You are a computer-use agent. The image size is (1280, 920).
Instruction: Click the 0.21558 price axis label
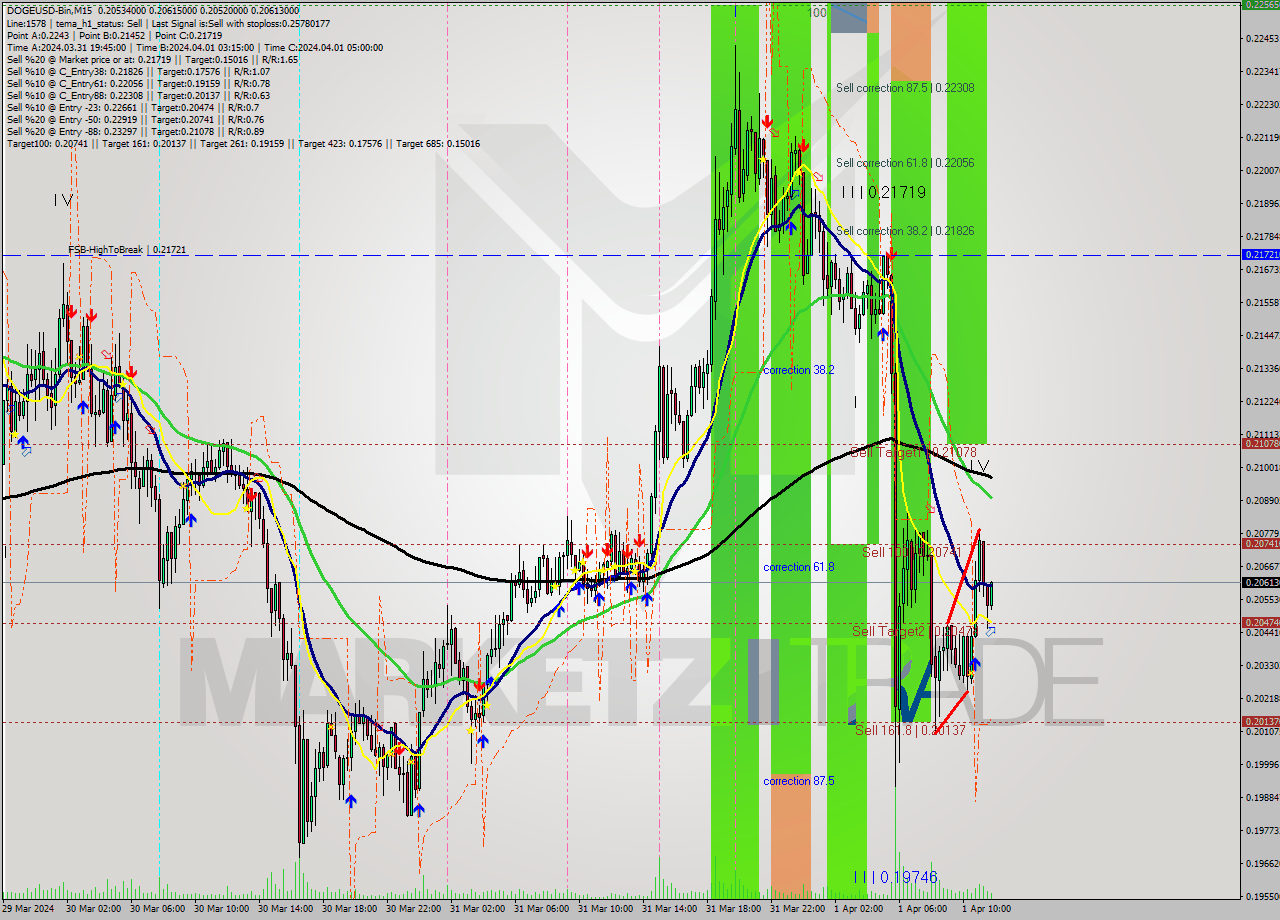(x=1264, y=302)
